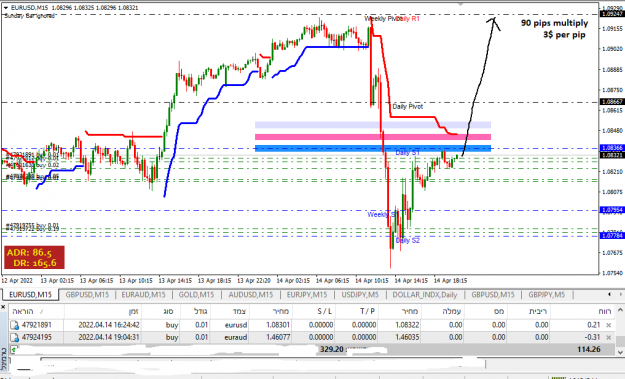Switch to the EURUSD,M15 chart tab
The height and width of the screenshot is (379, 625).
[x=31, y=295]
